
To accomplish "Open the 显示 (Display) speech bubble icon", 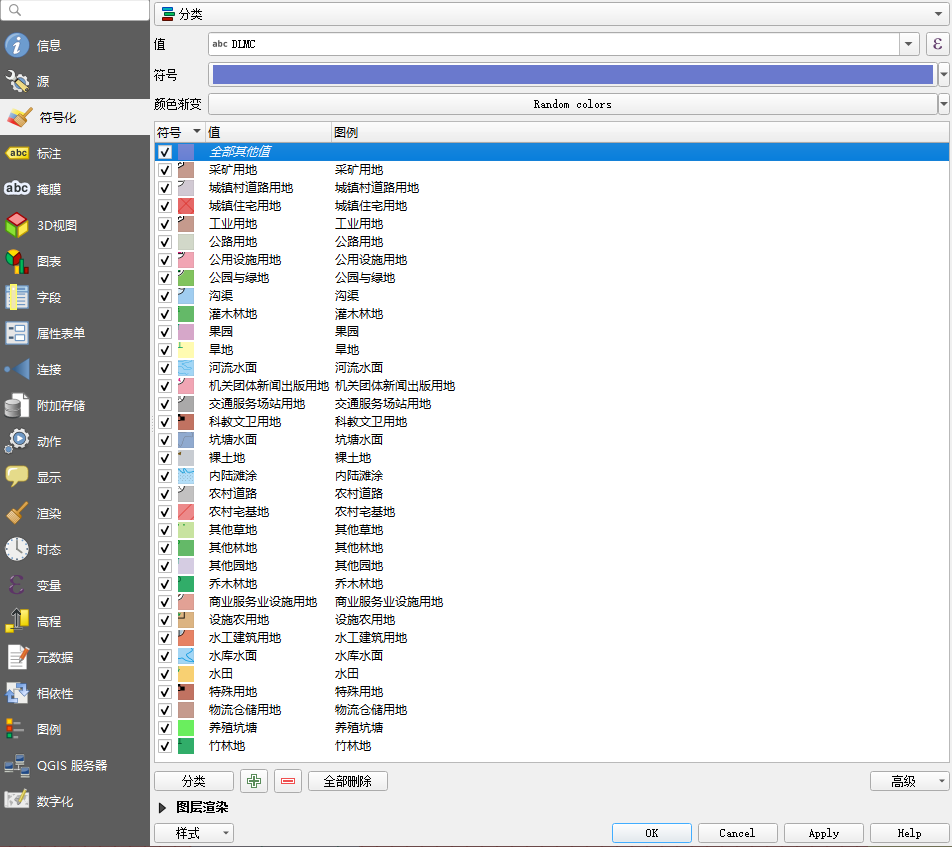I will pyautogui.click(x=17, y=477).
